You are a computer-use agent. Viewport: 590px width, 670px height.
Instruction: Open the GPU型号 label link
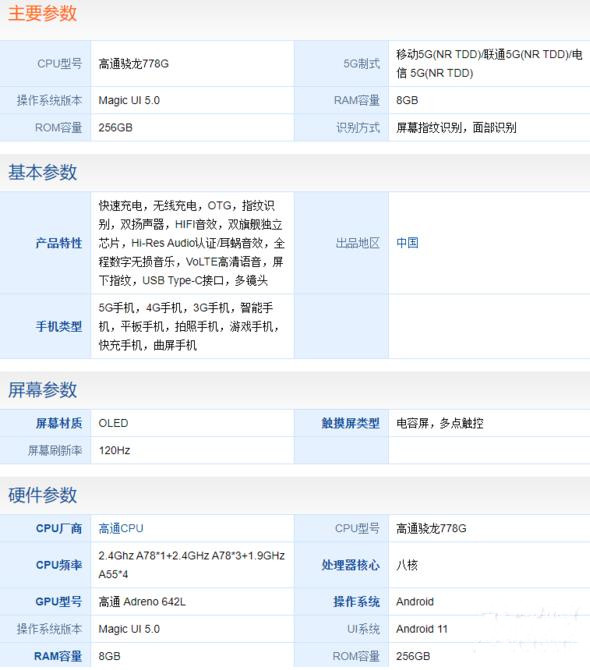[x=59, y=602]
